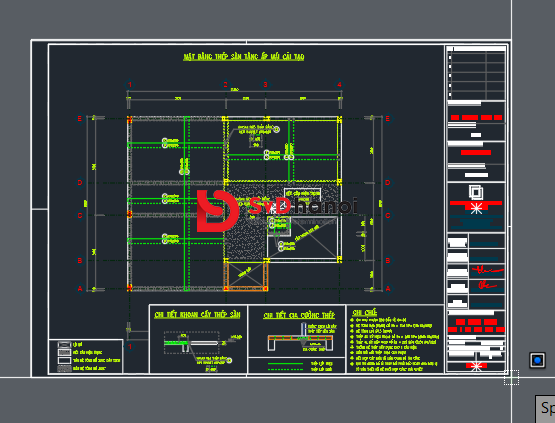Select the orange crossed rectangle on the plan

point(246,275)
